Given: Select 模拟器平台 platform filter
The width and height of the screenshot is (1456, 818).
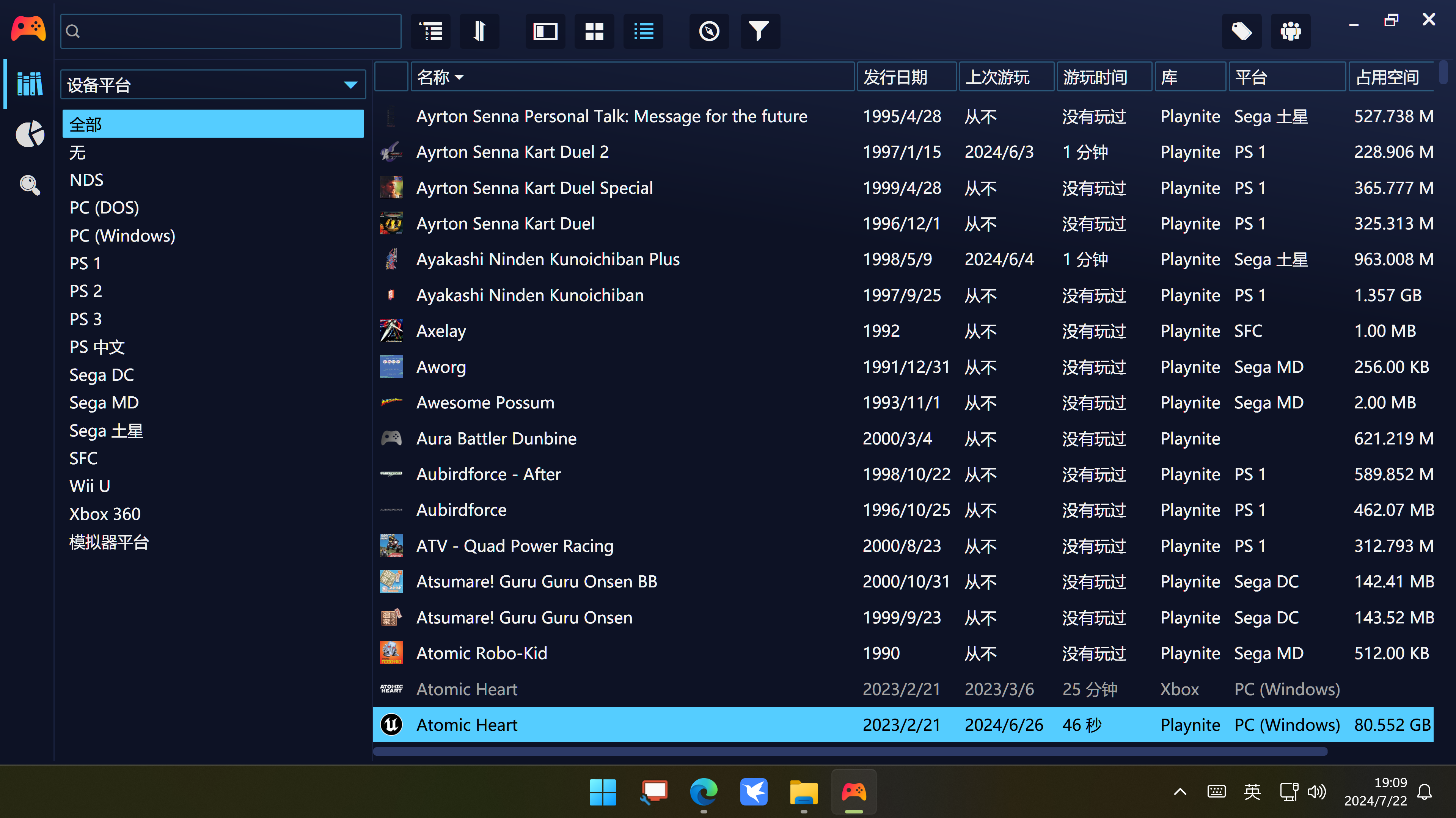Looking at the screenshot, I should pyautogui.click(x=213, y=542).
